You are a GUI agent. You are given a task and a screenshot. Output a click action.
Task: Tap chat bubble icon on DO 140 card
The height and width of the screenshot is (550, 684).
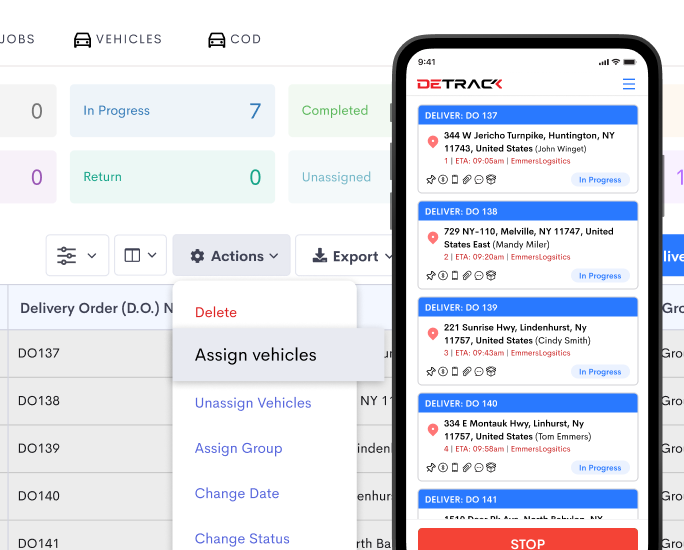tap(479, 467)
